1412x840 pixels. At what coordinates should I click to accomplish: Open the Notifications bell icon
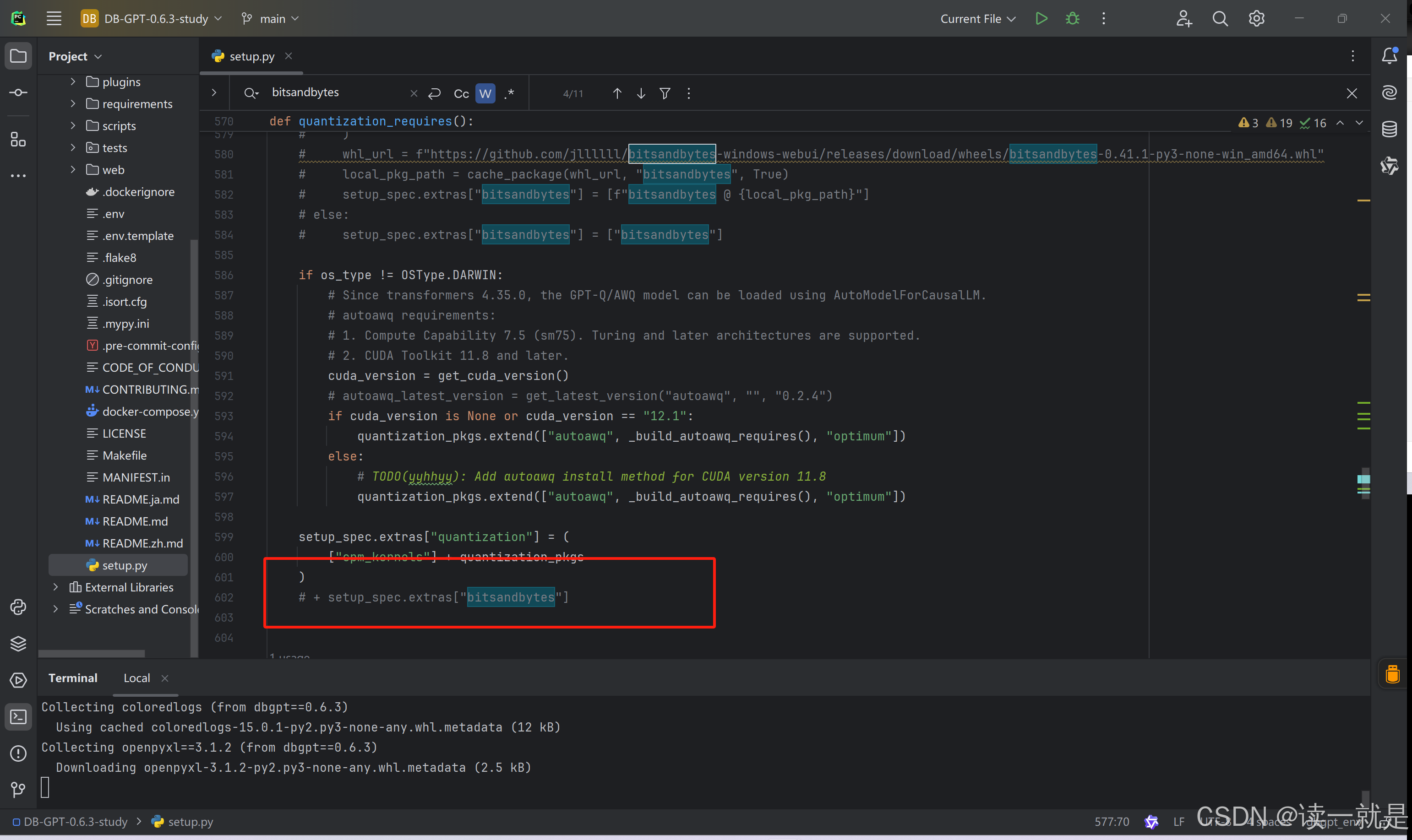tap(1390, 55)
